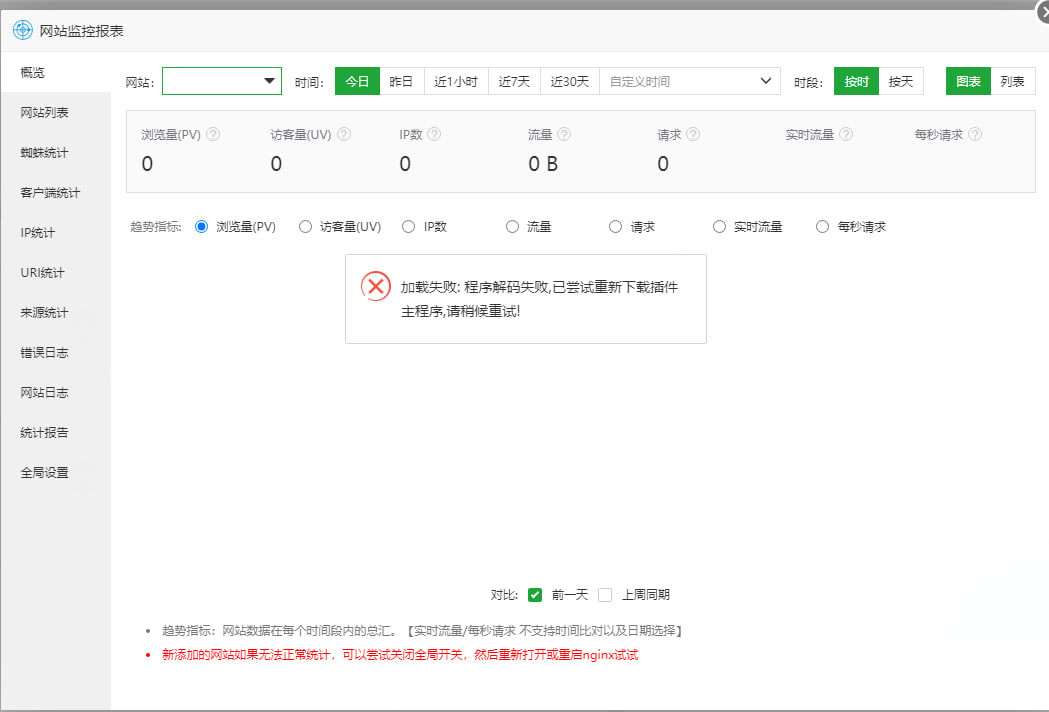Switch the period to 按时

[856, 81]
